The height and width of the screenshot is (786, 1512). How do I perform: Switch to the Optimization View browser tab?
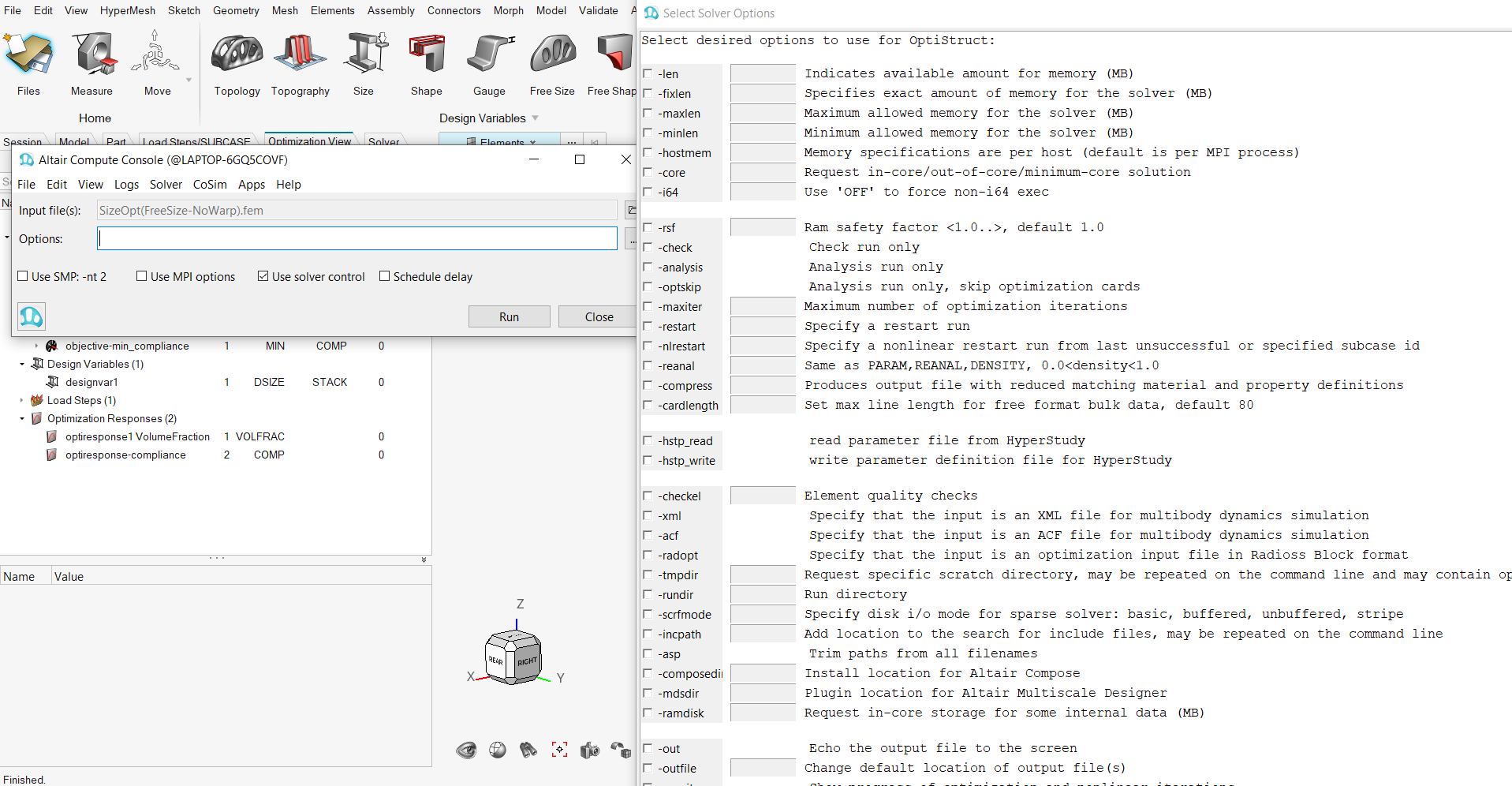click(309, 140)
